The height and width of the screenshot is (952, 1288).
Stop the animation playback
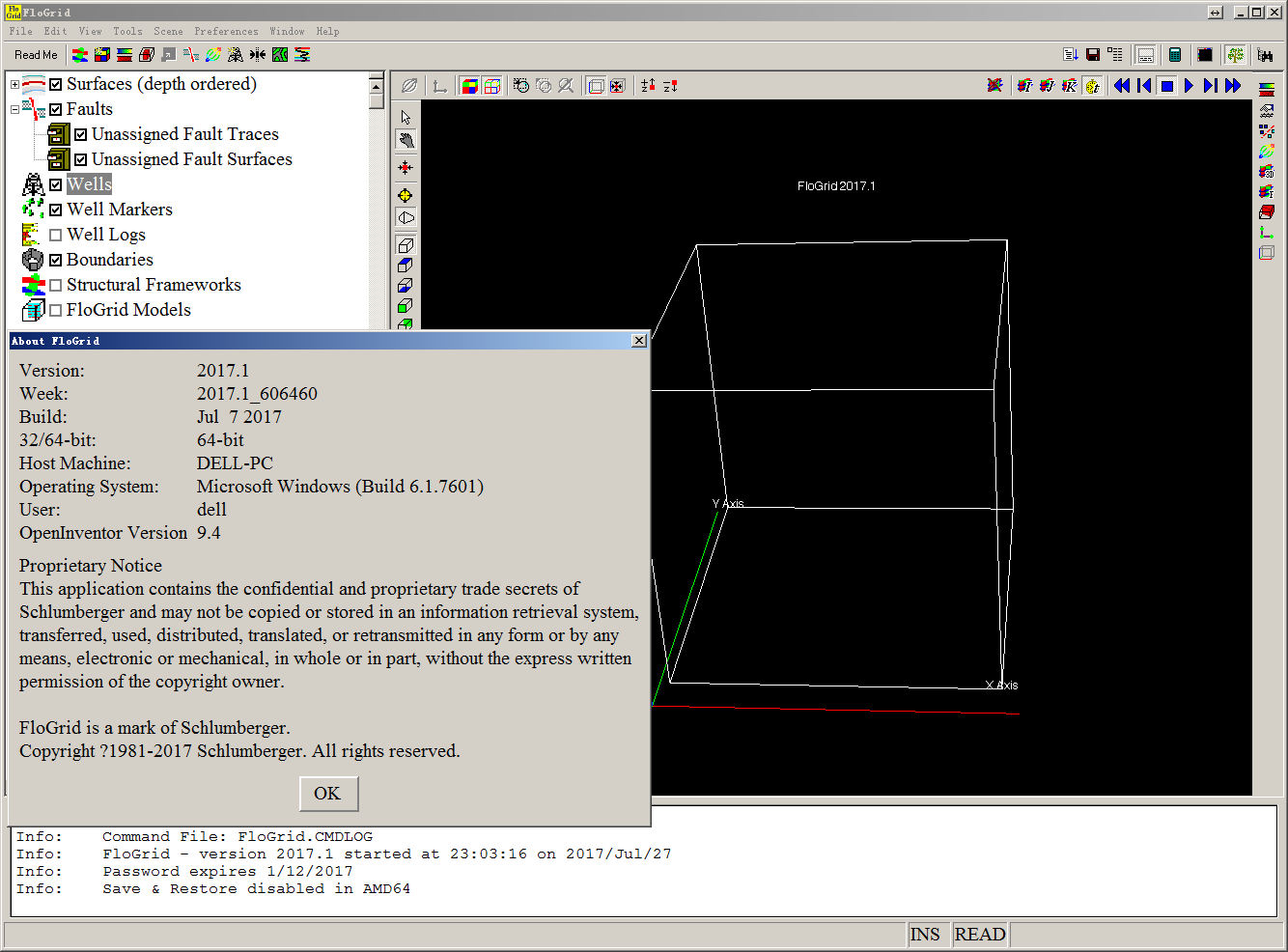click(1166, 85)
